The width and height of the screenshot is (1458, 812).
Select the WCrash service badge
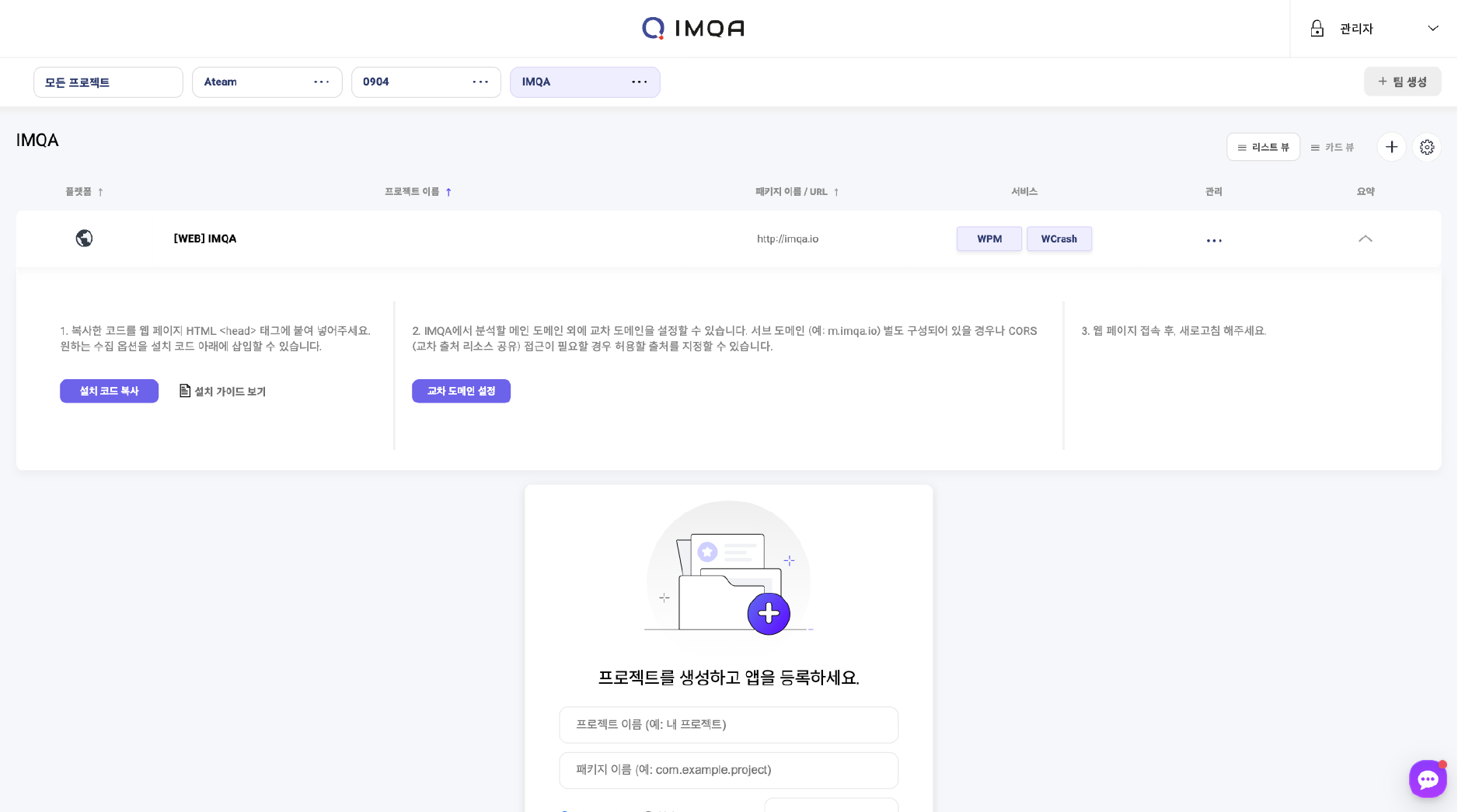1059,239
